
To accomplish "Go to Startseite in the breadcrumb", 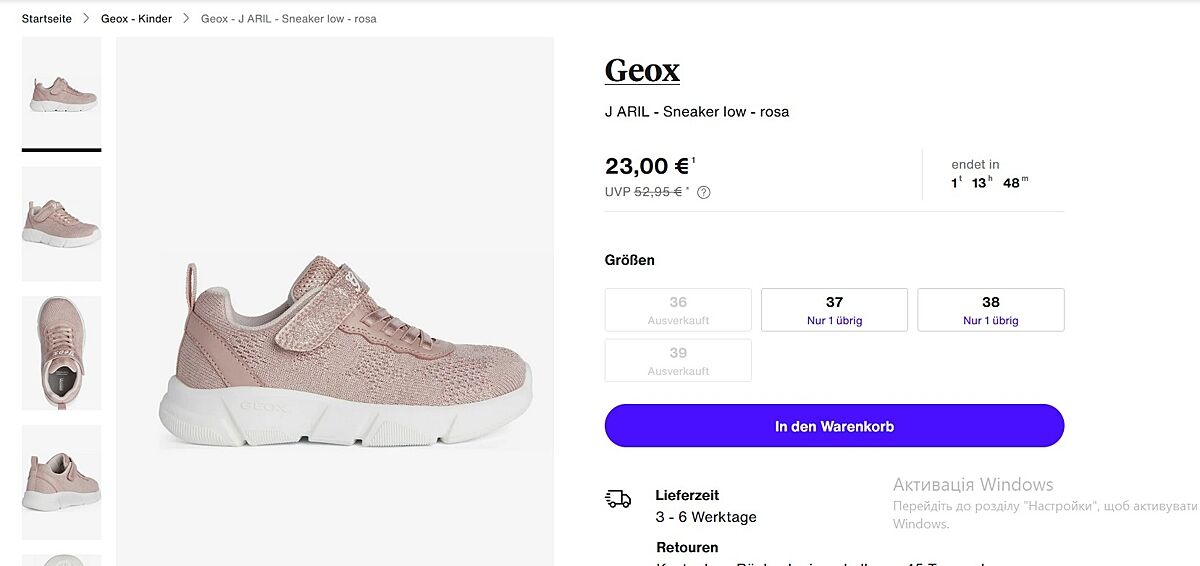I will pyautogui.click(x=47, y=19).
